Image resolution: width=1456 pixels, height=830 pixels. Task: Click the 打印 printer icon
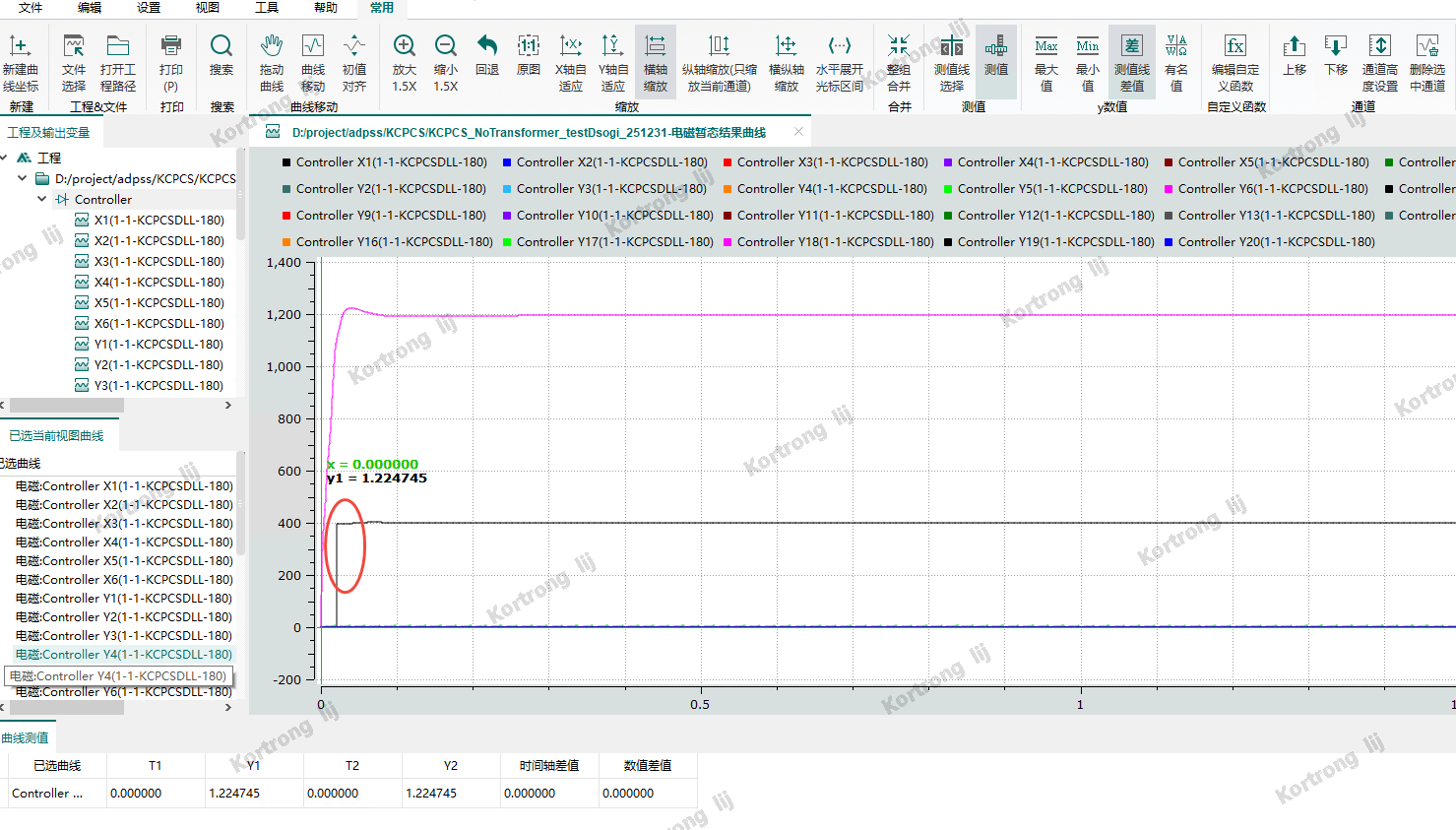tap(170, 45)
